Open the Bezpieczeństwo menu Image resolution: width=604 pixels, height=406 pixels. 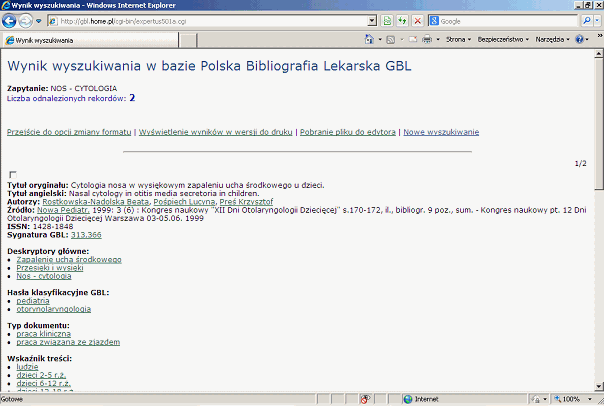point(503,39)
